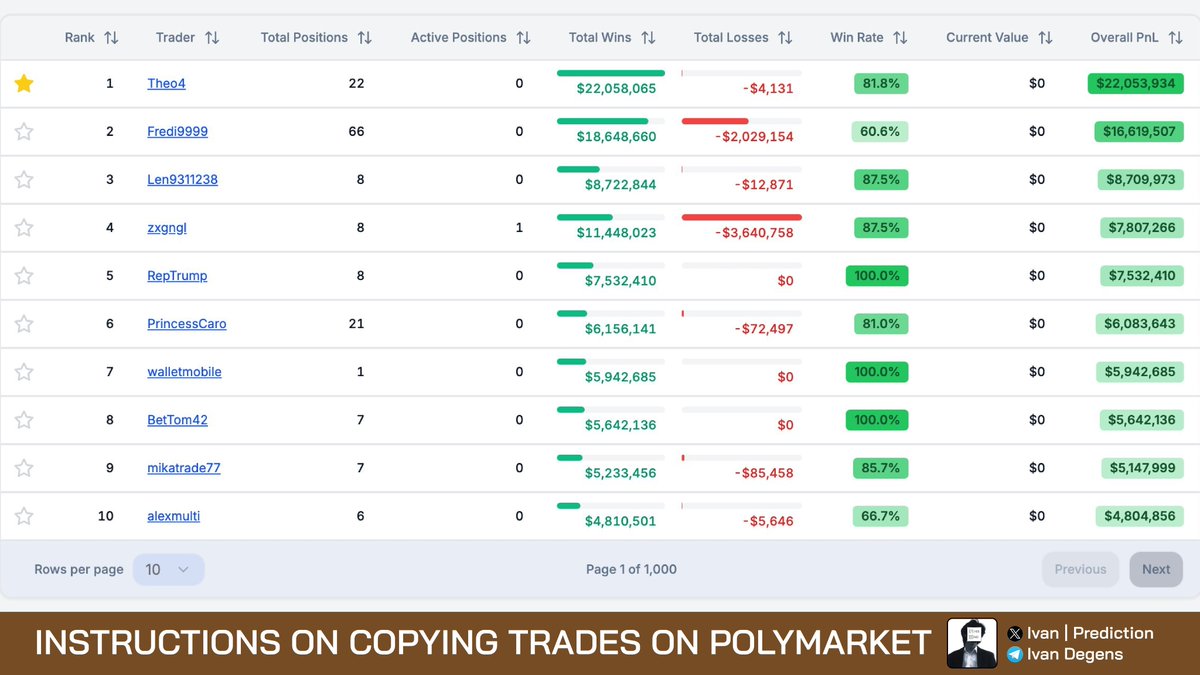
Task: Click the Rank column header label
Action: 80,38
